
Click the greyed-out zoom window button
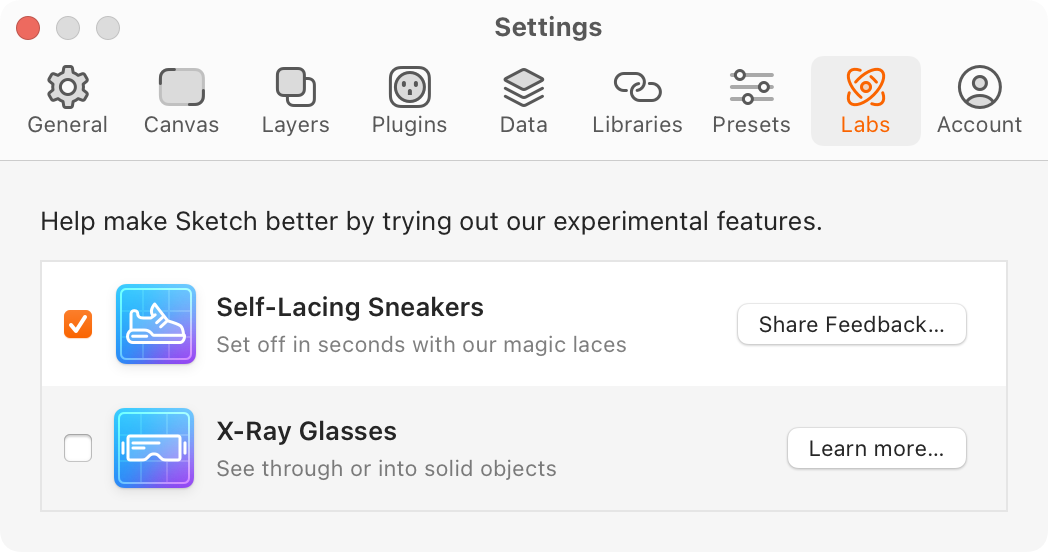[107, 28]
